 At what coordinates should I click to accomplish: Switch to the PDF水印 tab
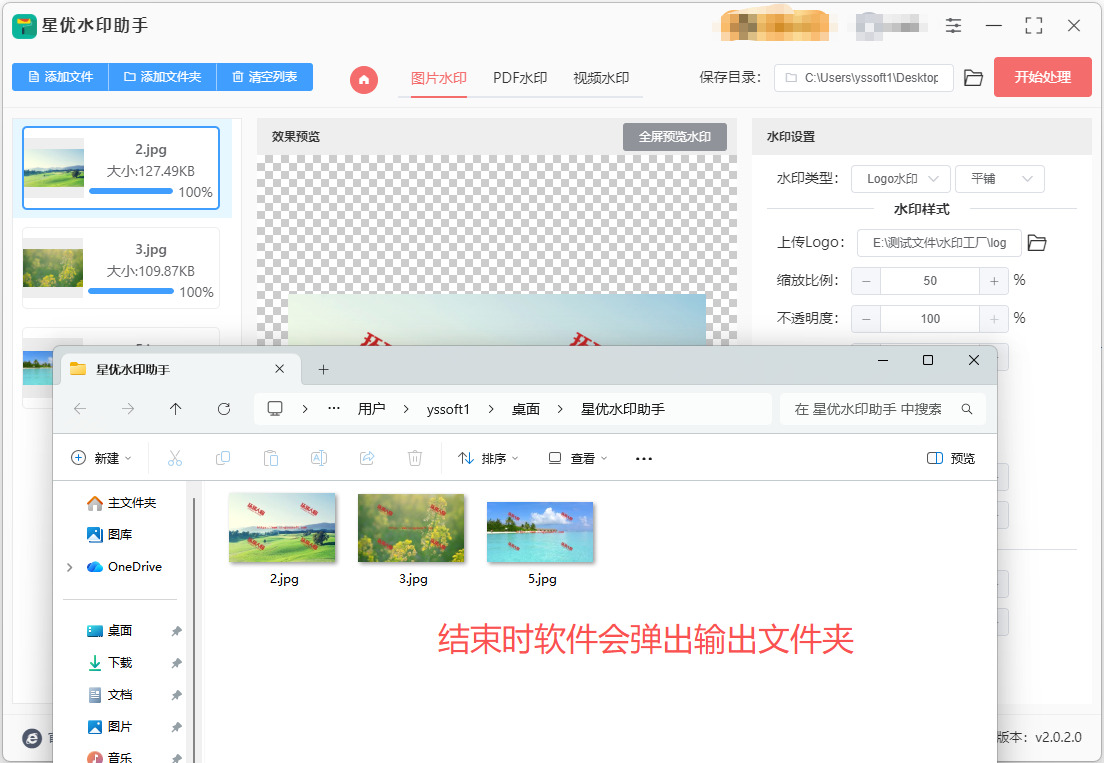[x=520, y=78]
